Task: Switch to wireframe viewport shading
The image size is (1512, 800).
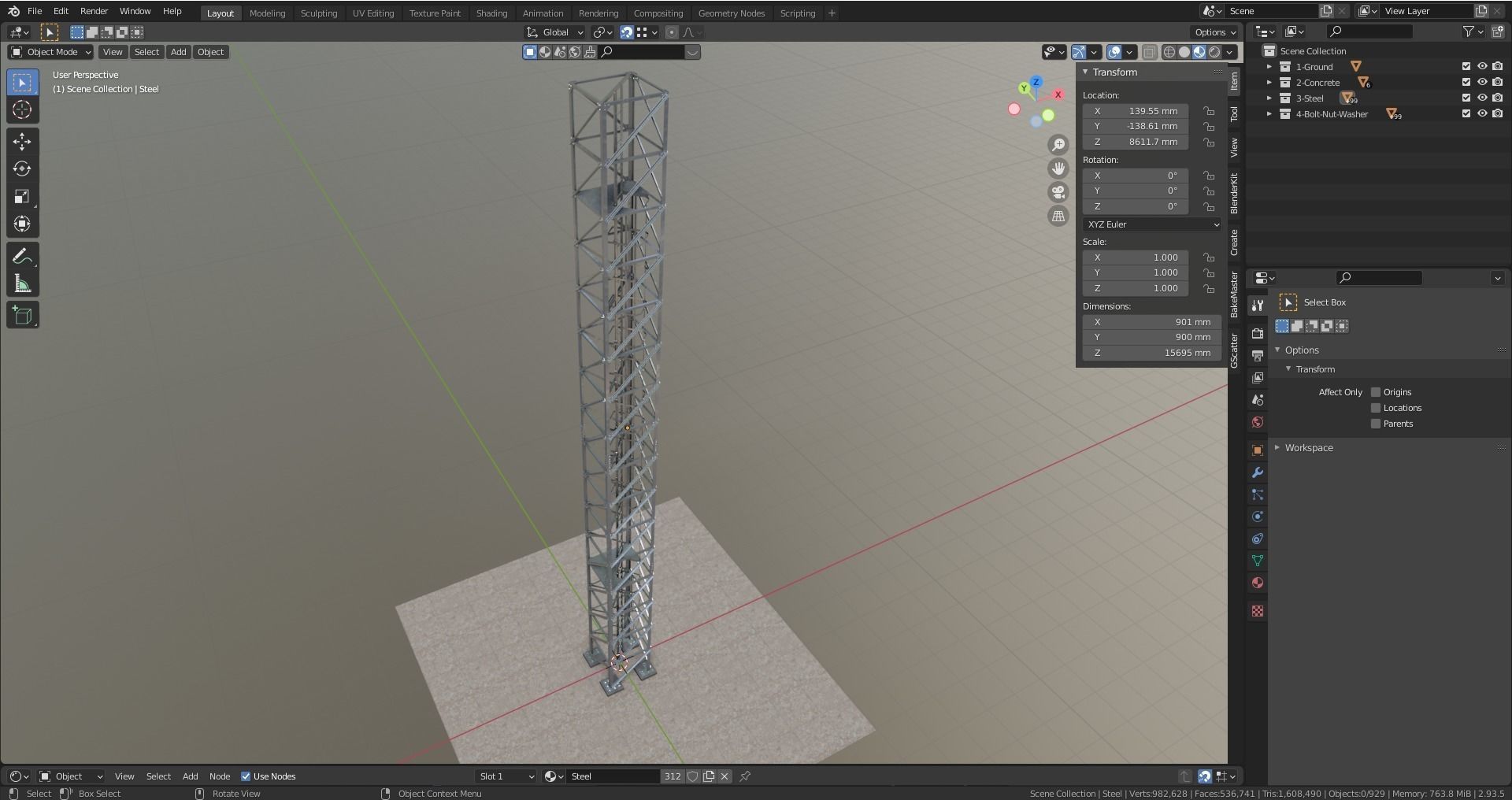Action: pos(1169,52)
